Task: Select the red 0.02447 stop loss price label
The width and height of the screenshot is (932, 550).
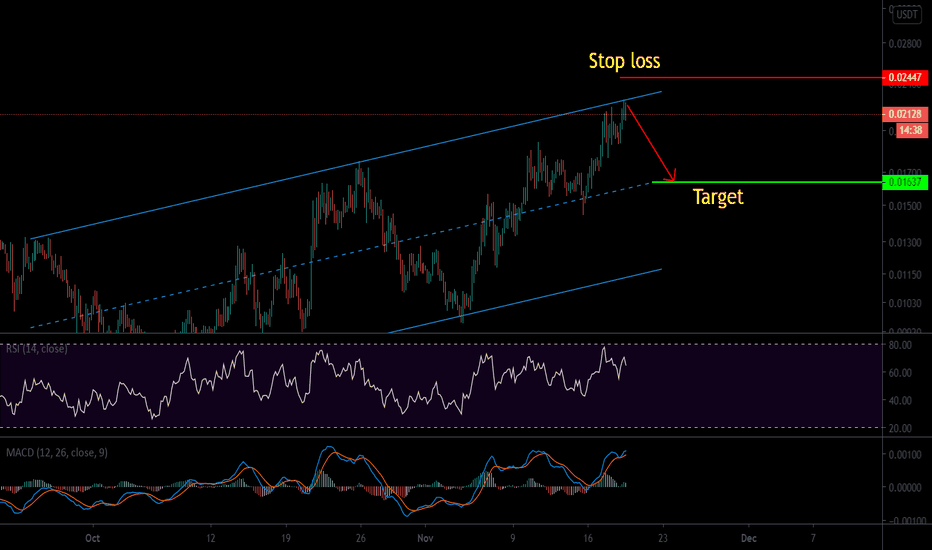Action: (905, 77)
